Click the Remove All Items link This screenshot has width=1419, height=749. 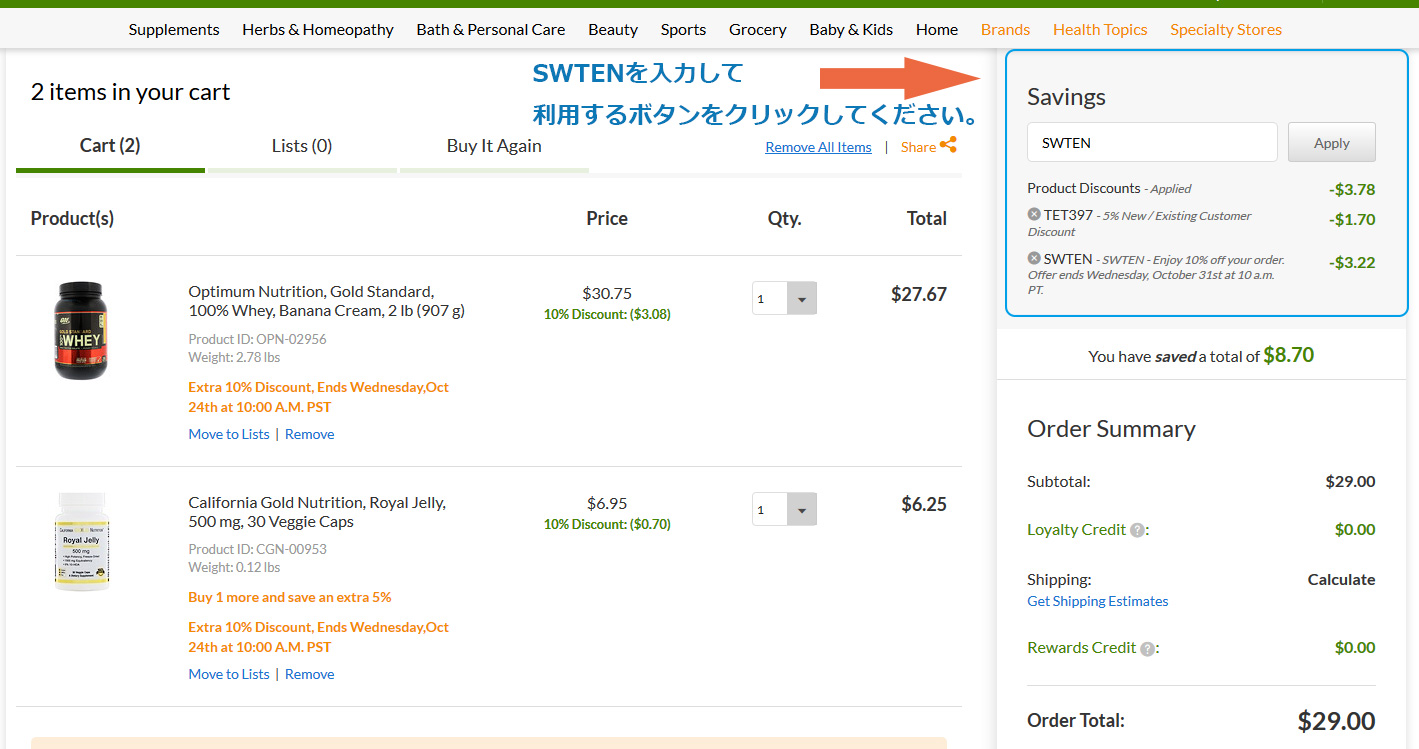coord(818,147)
